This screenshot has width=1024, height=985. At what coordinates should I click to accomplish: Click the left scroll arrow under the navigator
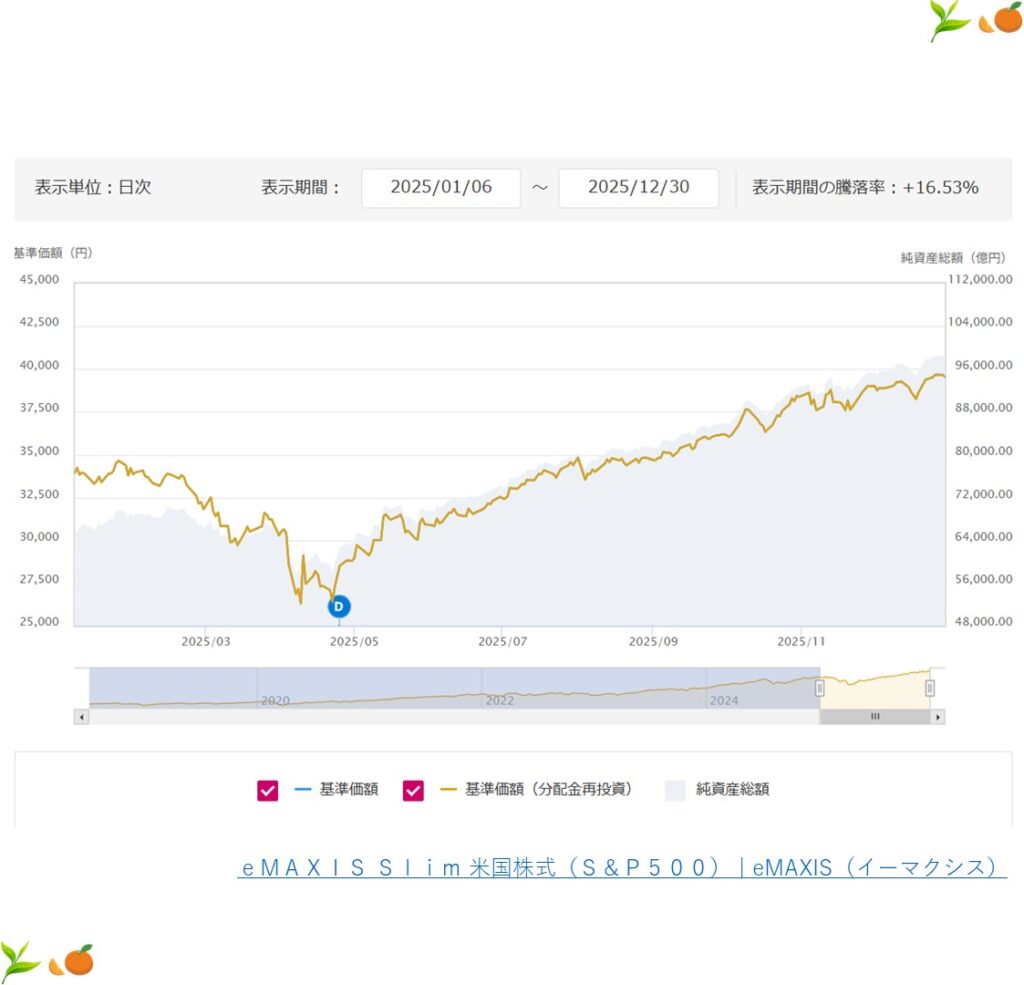82,717
